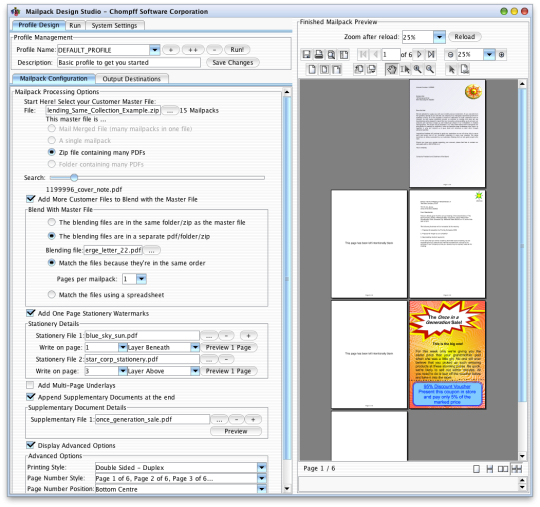Go to next page in preview
The width and height of the screenshot is (540, 507).
(419, 54)
